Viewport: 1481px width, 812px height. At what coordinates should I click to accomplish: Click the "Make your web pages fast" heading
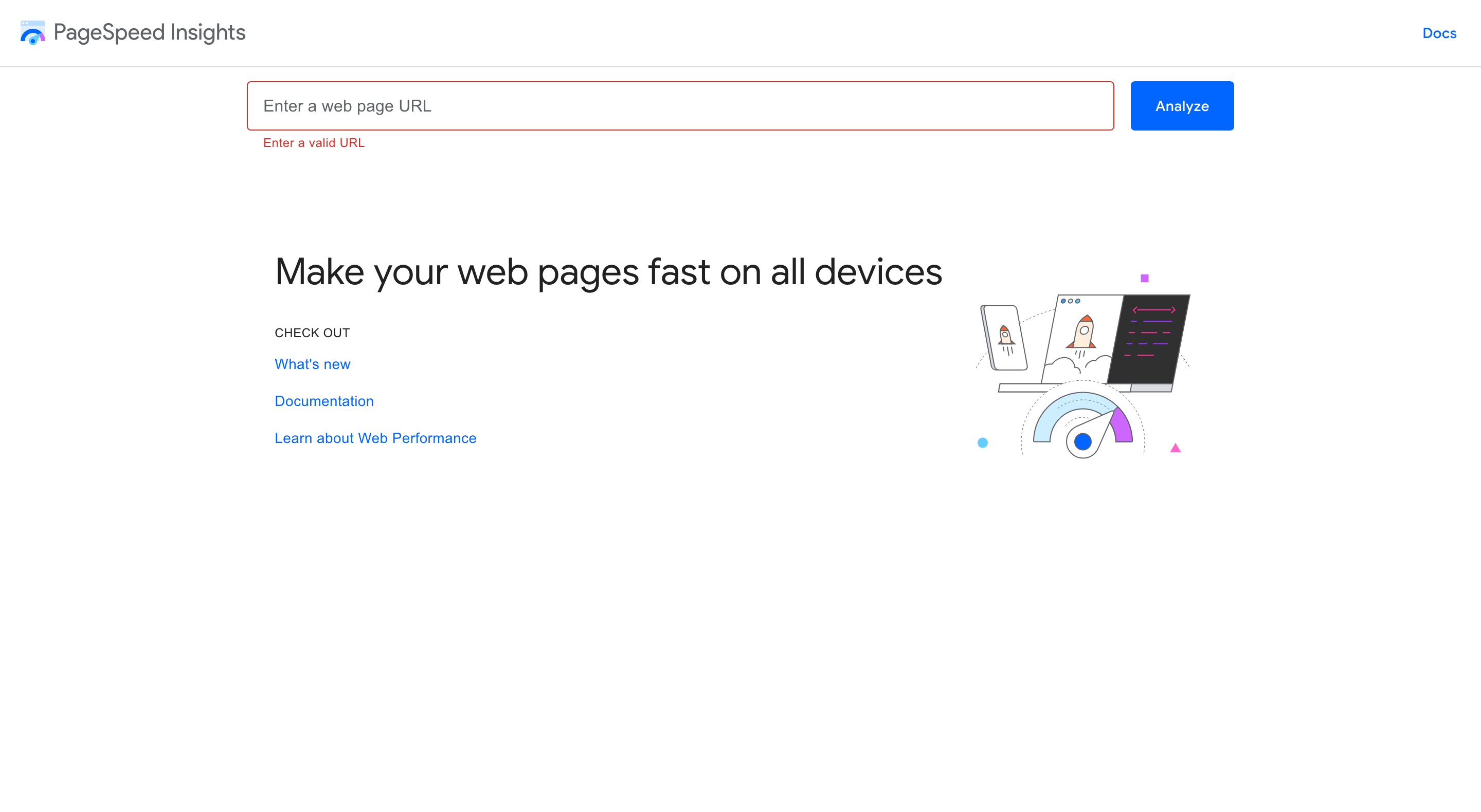608,271
